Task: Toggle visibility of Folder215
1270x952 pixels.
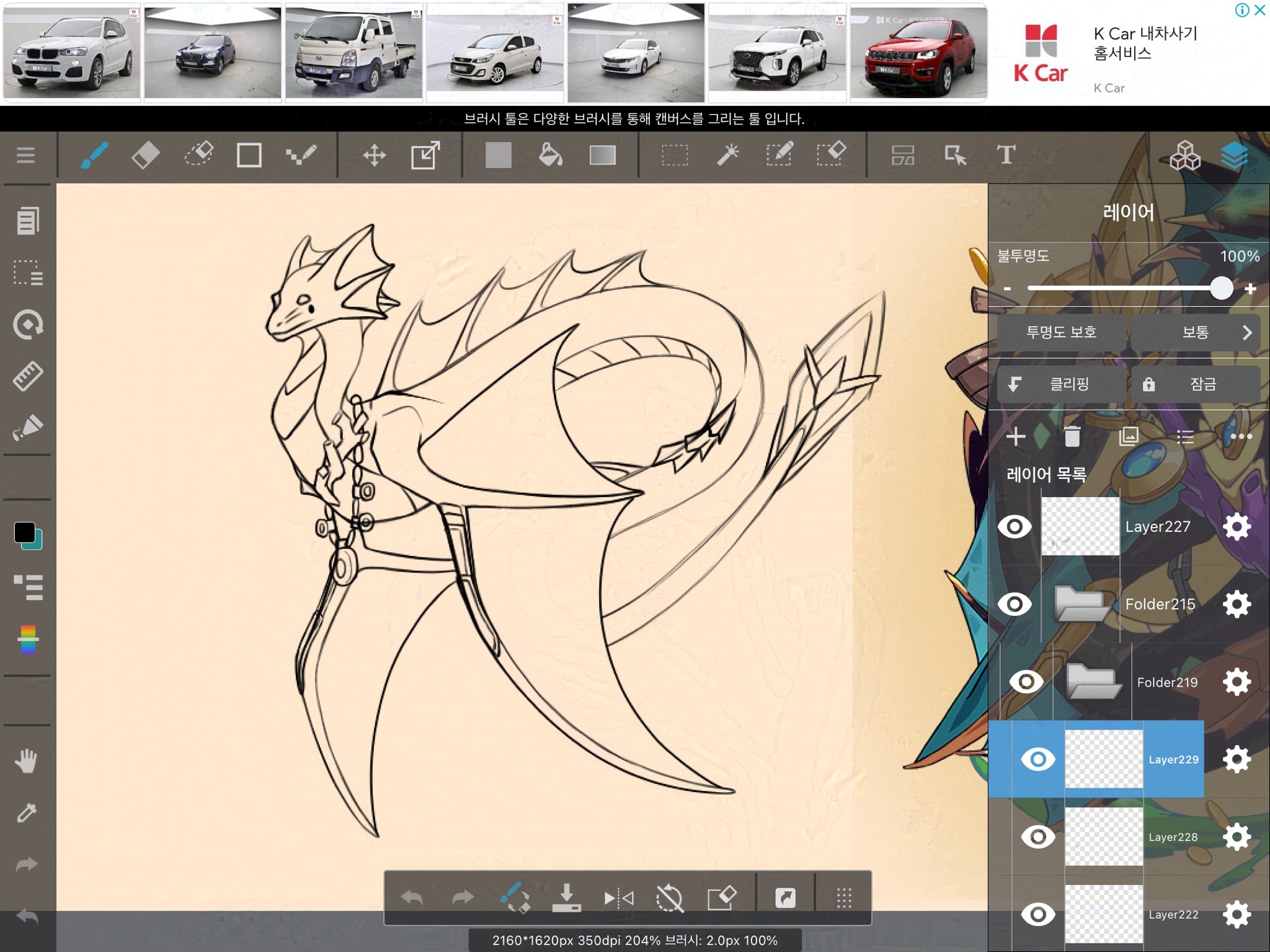Action: [x=1015, y=604]
